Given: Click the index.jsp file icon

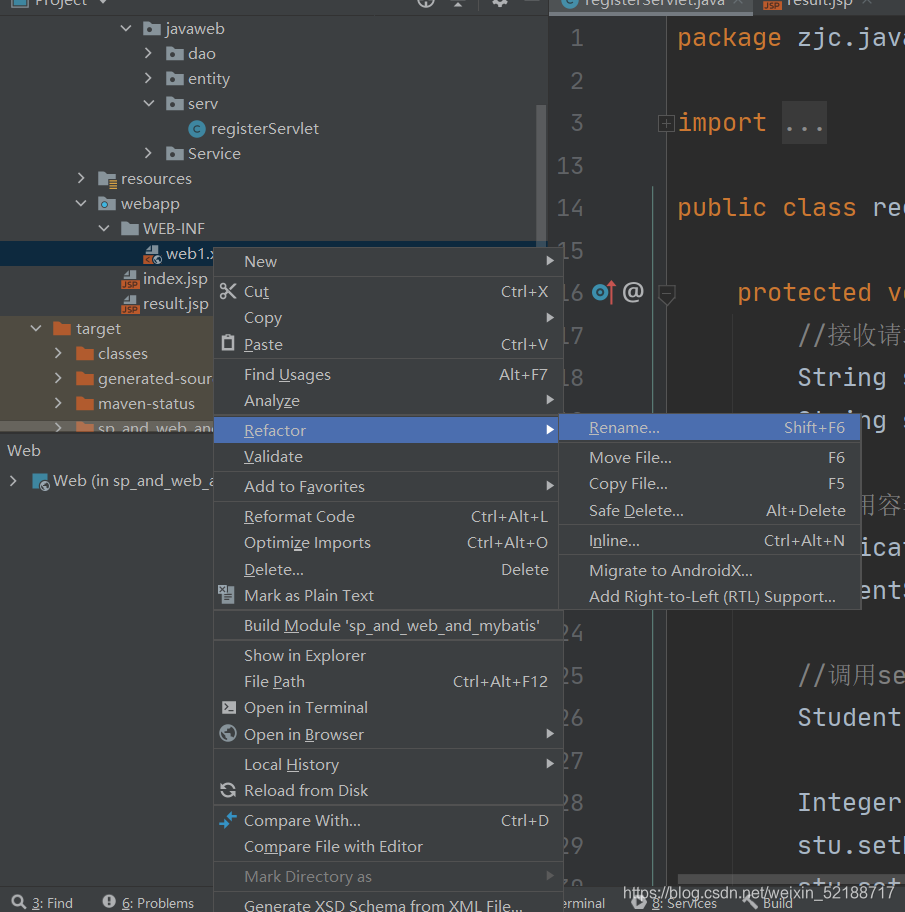Looking at the screenshot, I should (x=130, y=279).
